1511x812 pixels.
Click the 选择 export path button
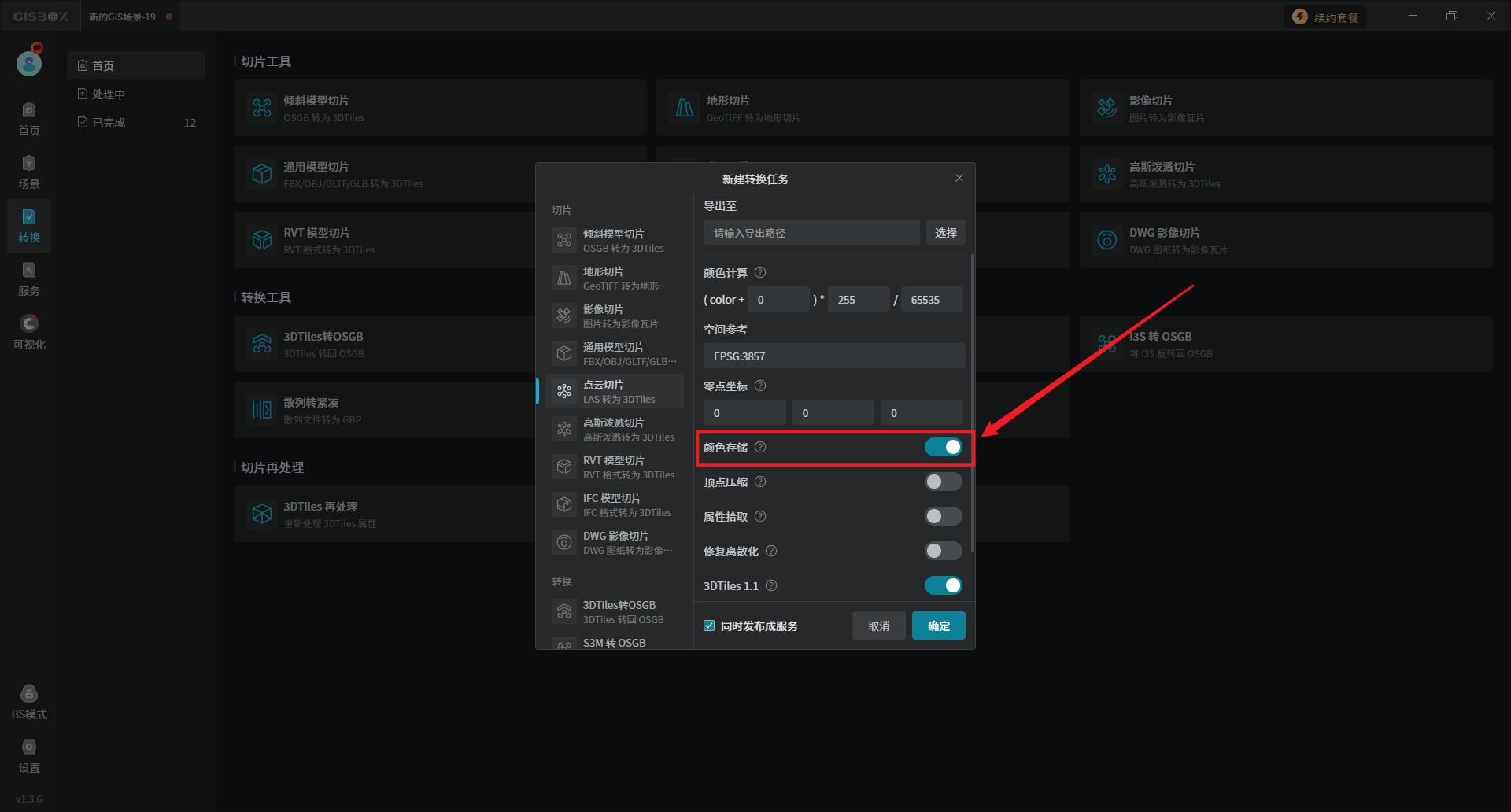click(945, 233)
